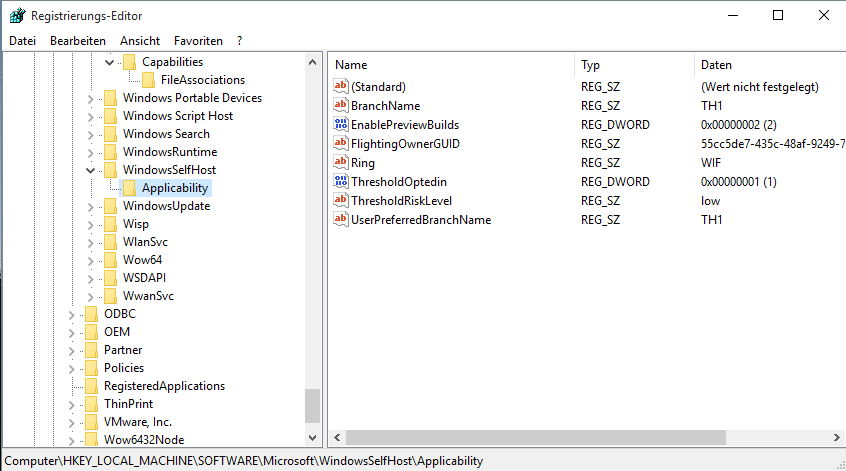Select the EnablePreviewBuilds value name
The image size is (846, 471).
(x=405, y=125)
